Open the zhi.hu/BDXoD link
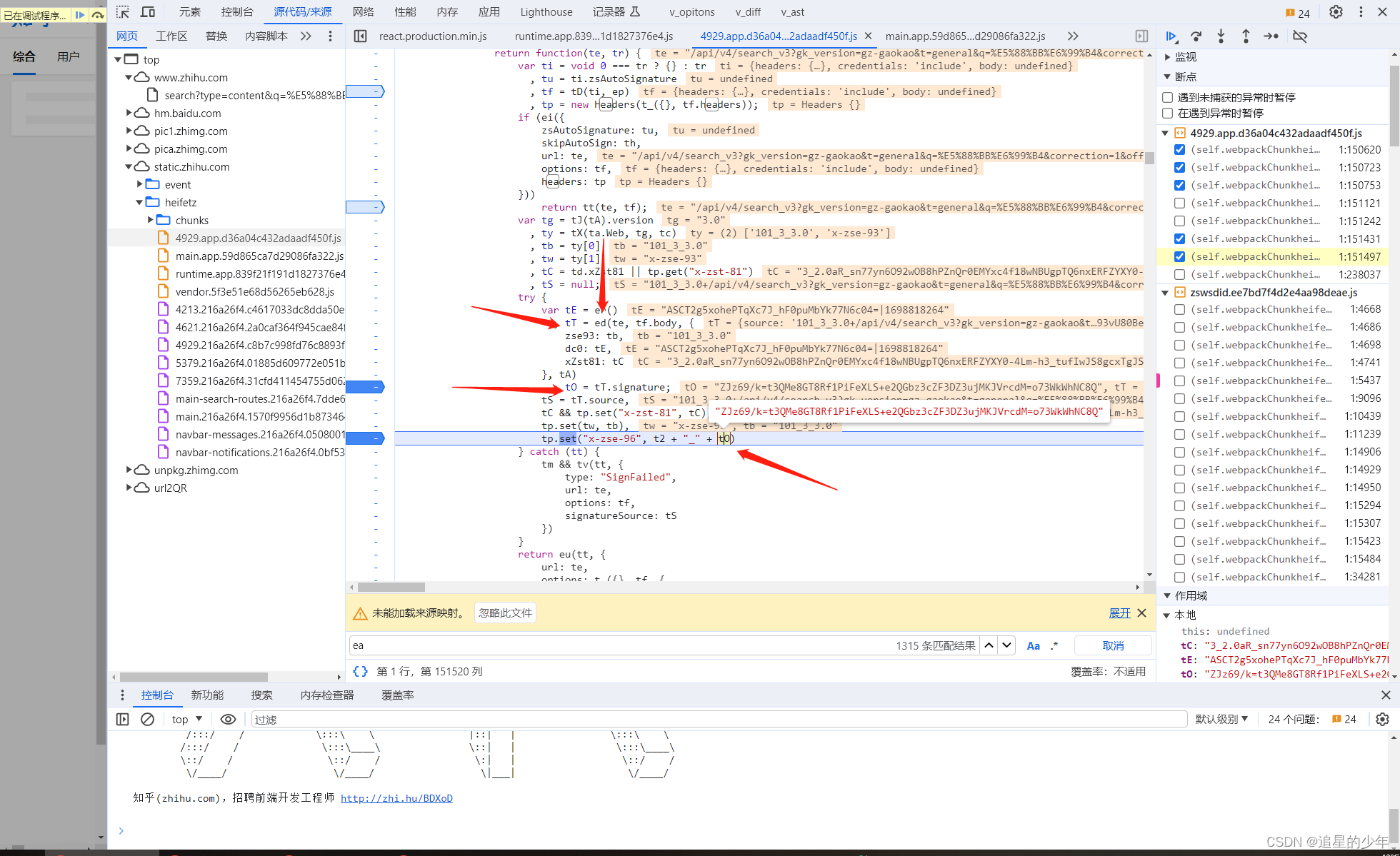Screen dimensions: 1400x856 click(396, 798)
